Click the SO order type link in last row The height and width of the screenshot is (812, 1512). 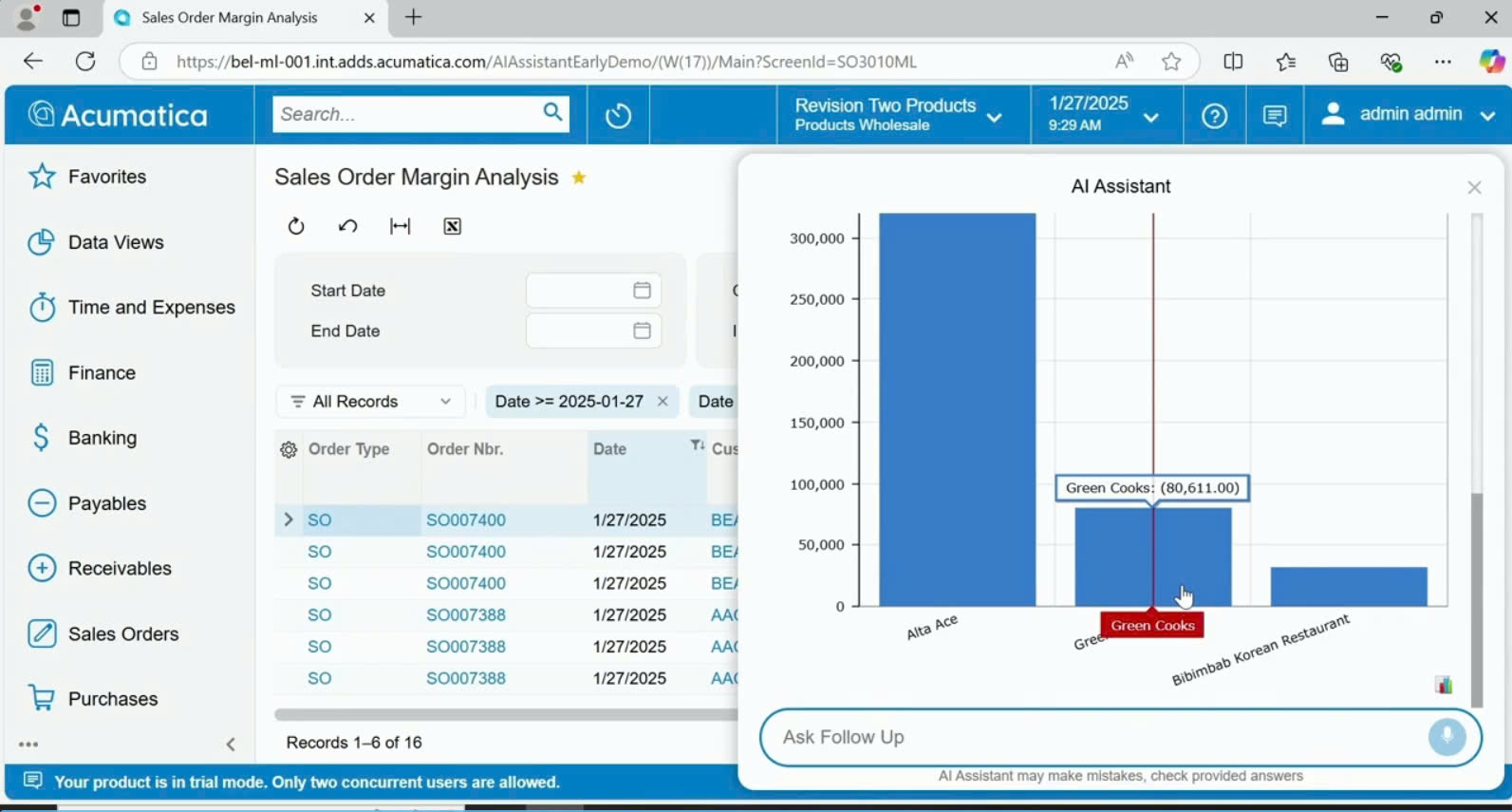coord(320,679)
